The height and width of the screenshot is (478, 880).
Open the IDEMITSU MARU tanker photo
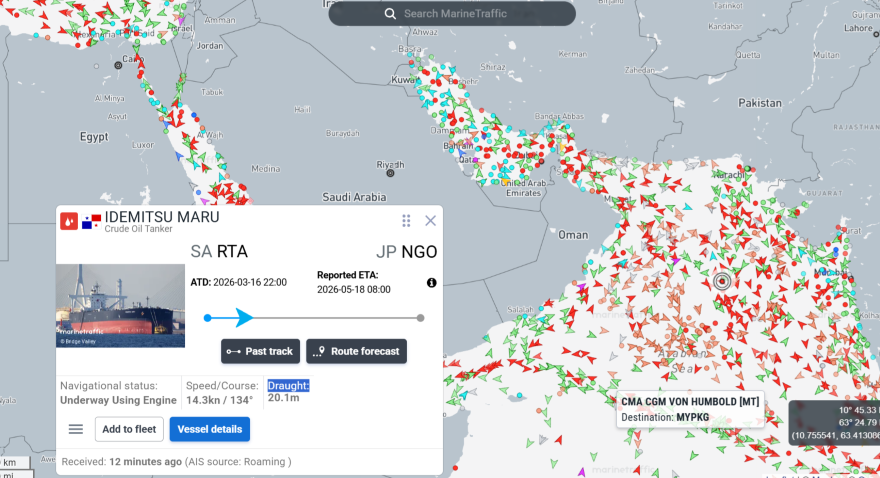(121, 305)
